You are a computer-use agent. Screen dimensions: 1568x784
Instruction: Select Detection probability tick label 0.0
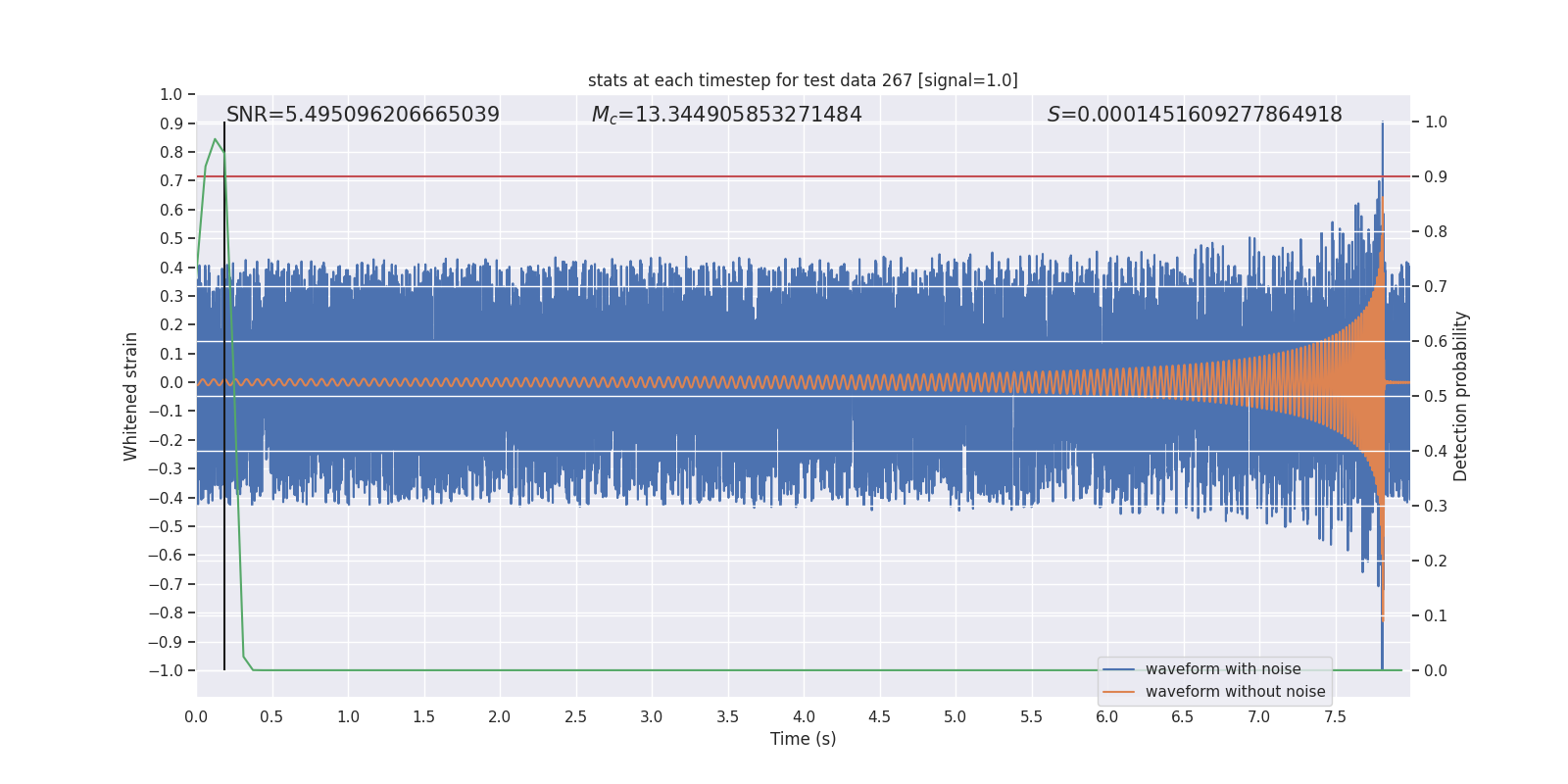pyautogui.click(x=1436, y=670)
